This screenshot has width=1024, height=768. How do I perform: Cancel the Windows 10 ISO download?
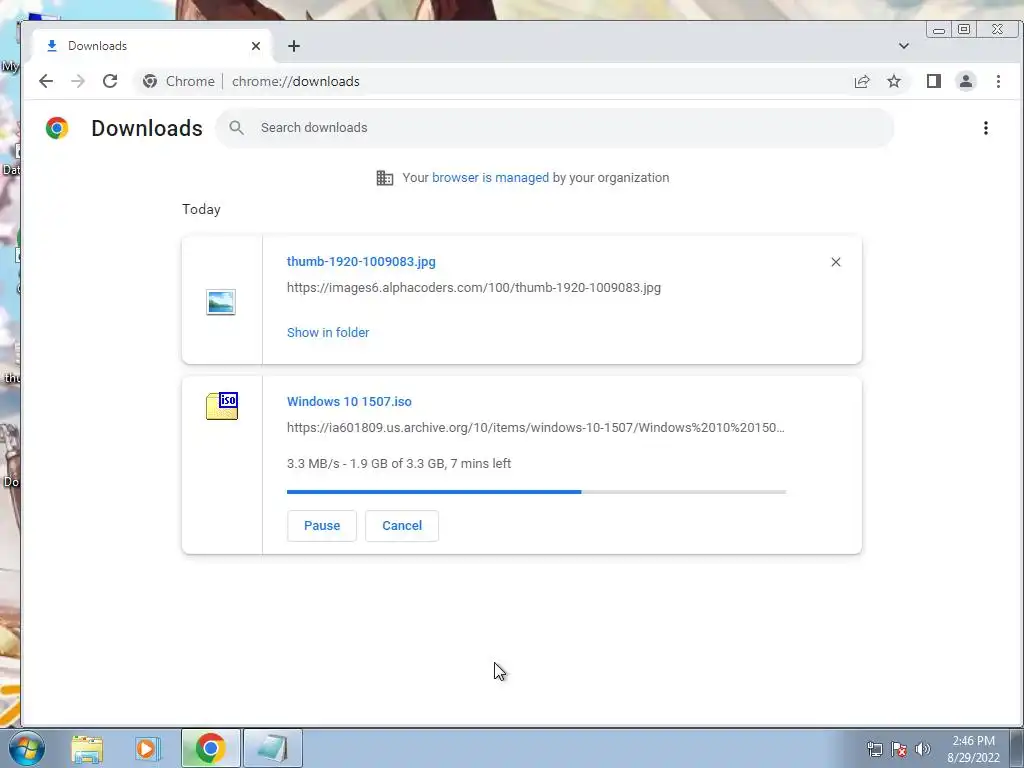click(402, 526)
